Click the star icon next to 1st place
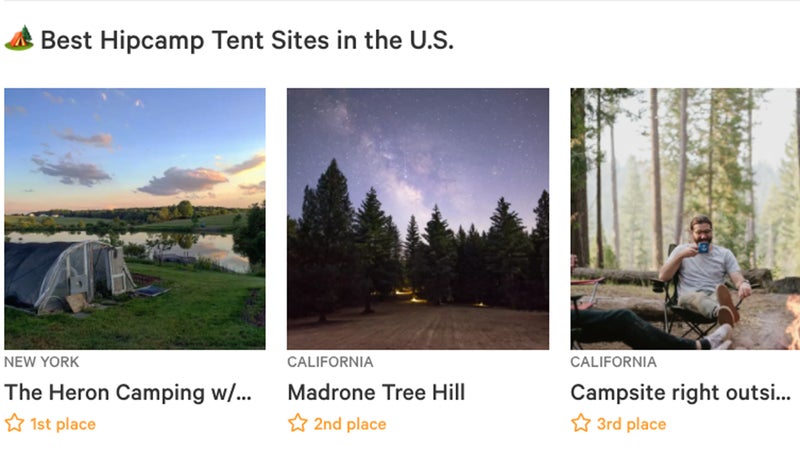 pyautogui.click(x=14, y=423)
